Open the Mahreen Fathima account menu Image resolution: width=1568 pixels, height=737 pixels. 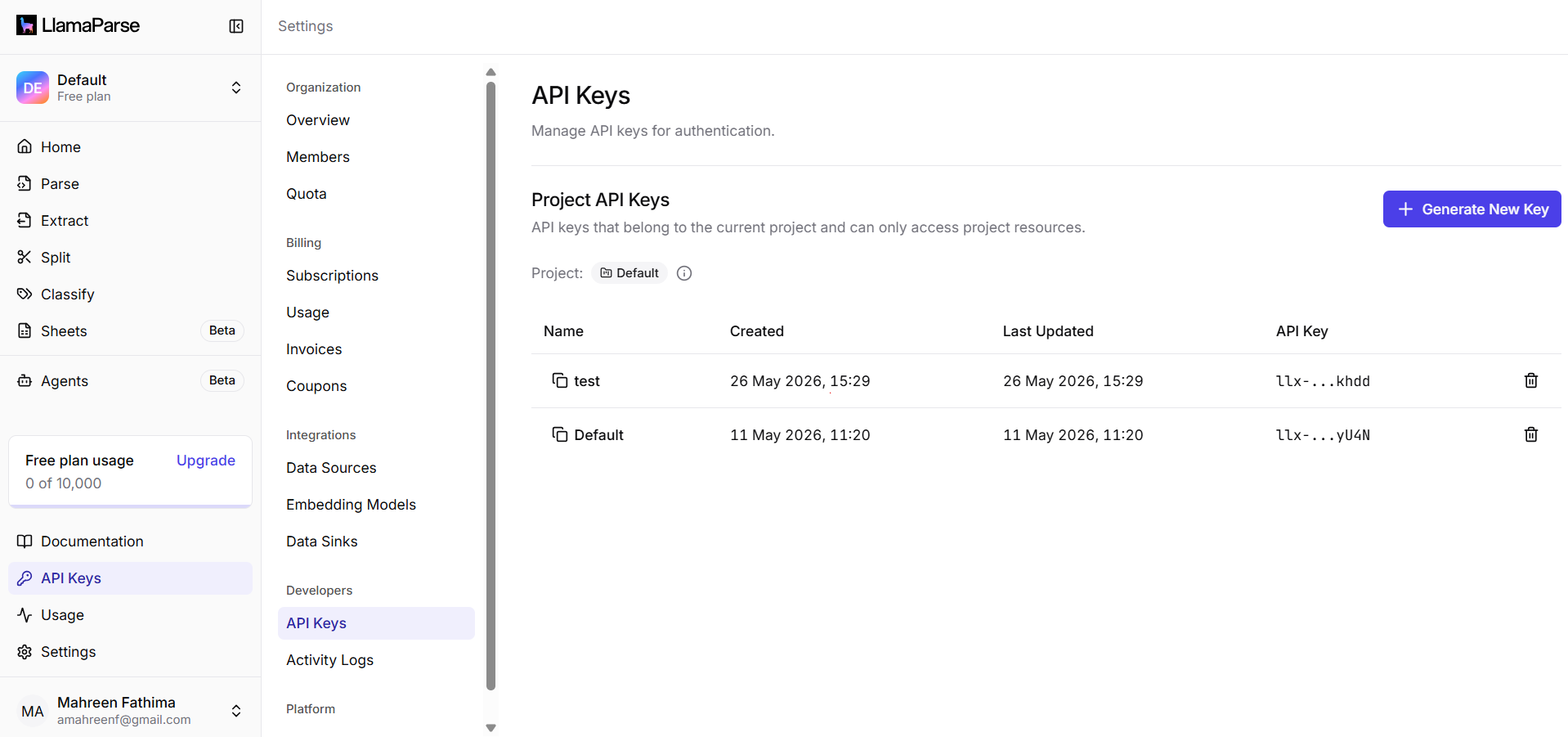[x=236, y=711]
